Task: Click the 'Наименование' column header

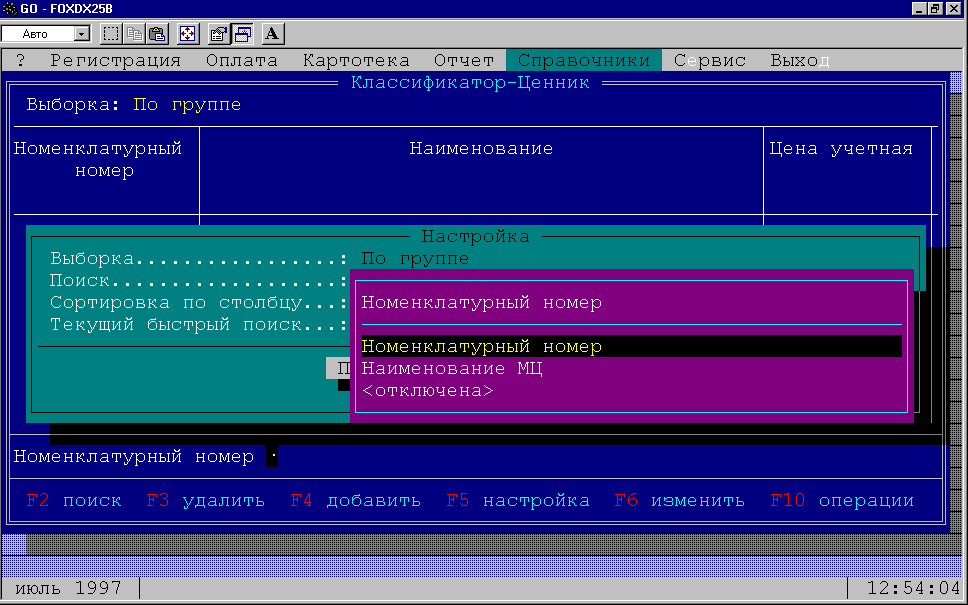Action: click(482, 149)
